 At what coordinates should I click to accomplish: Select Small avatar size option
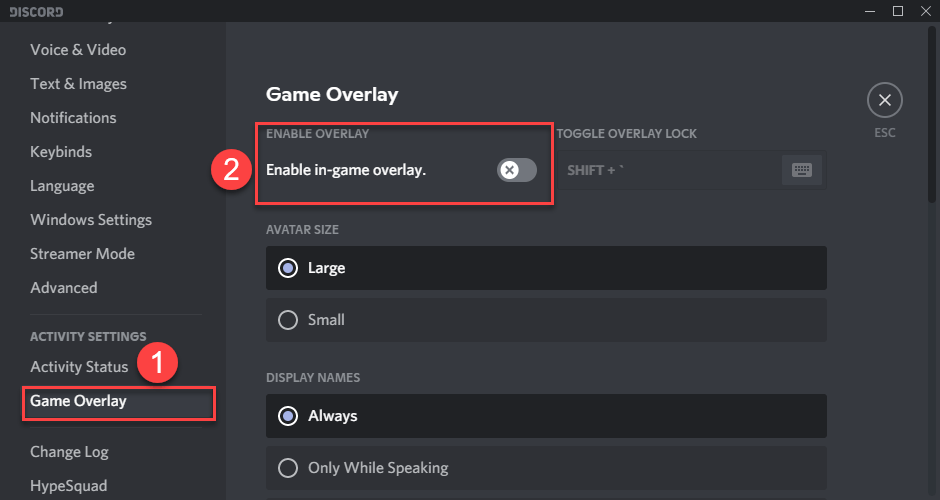(x=546, y=320)
